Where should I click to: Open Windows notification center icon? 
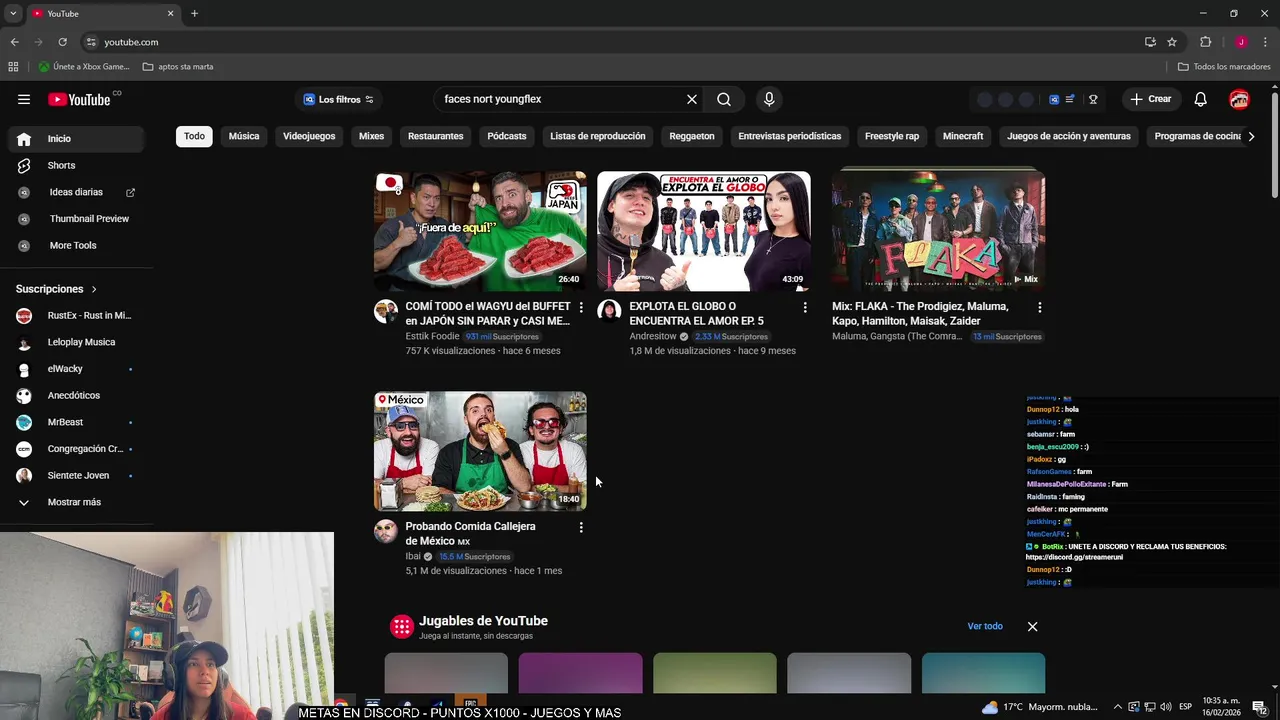(x=1259, y=707)
